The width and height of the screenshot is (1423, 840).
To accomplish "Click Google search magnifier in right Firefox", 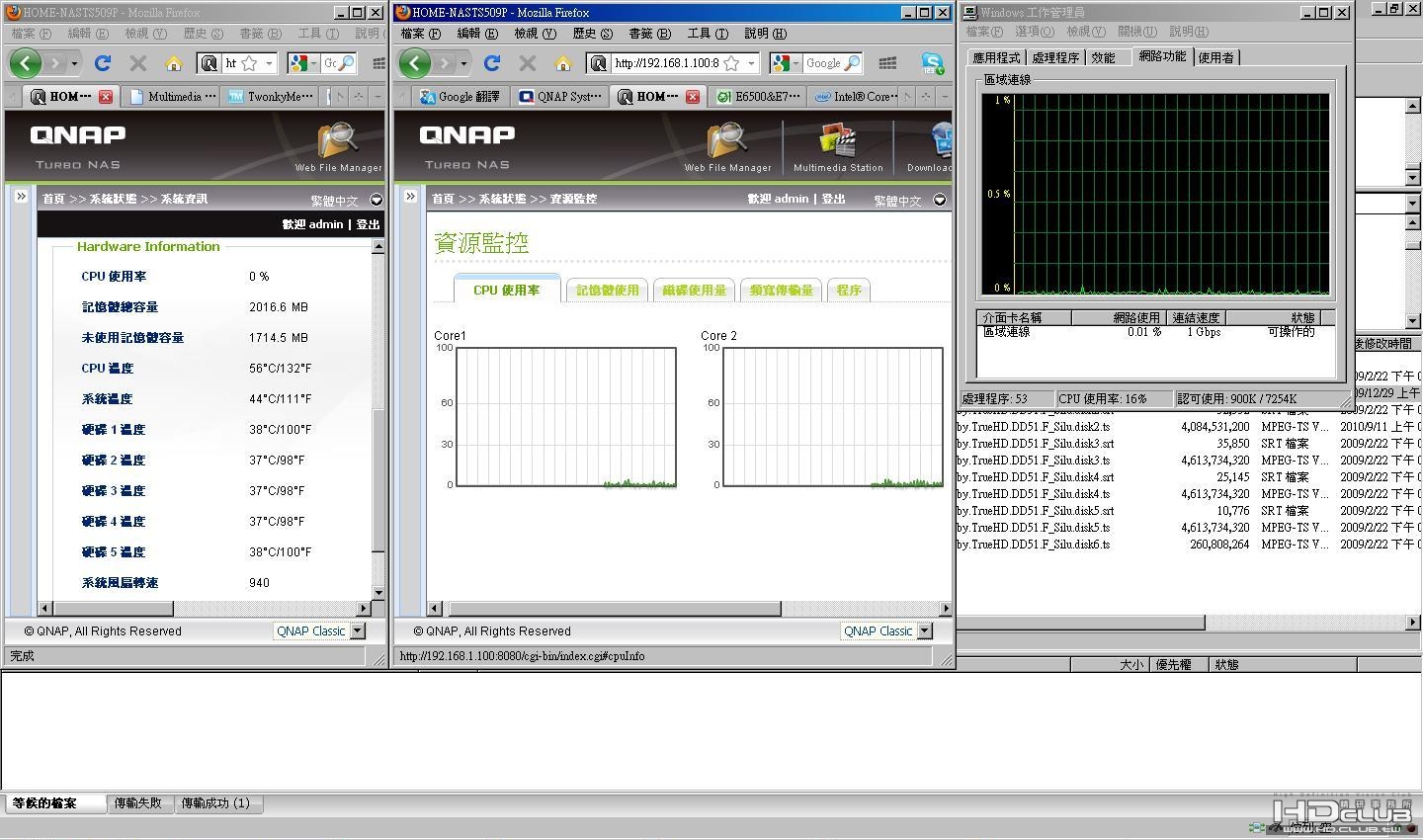I will coord(852,63).
